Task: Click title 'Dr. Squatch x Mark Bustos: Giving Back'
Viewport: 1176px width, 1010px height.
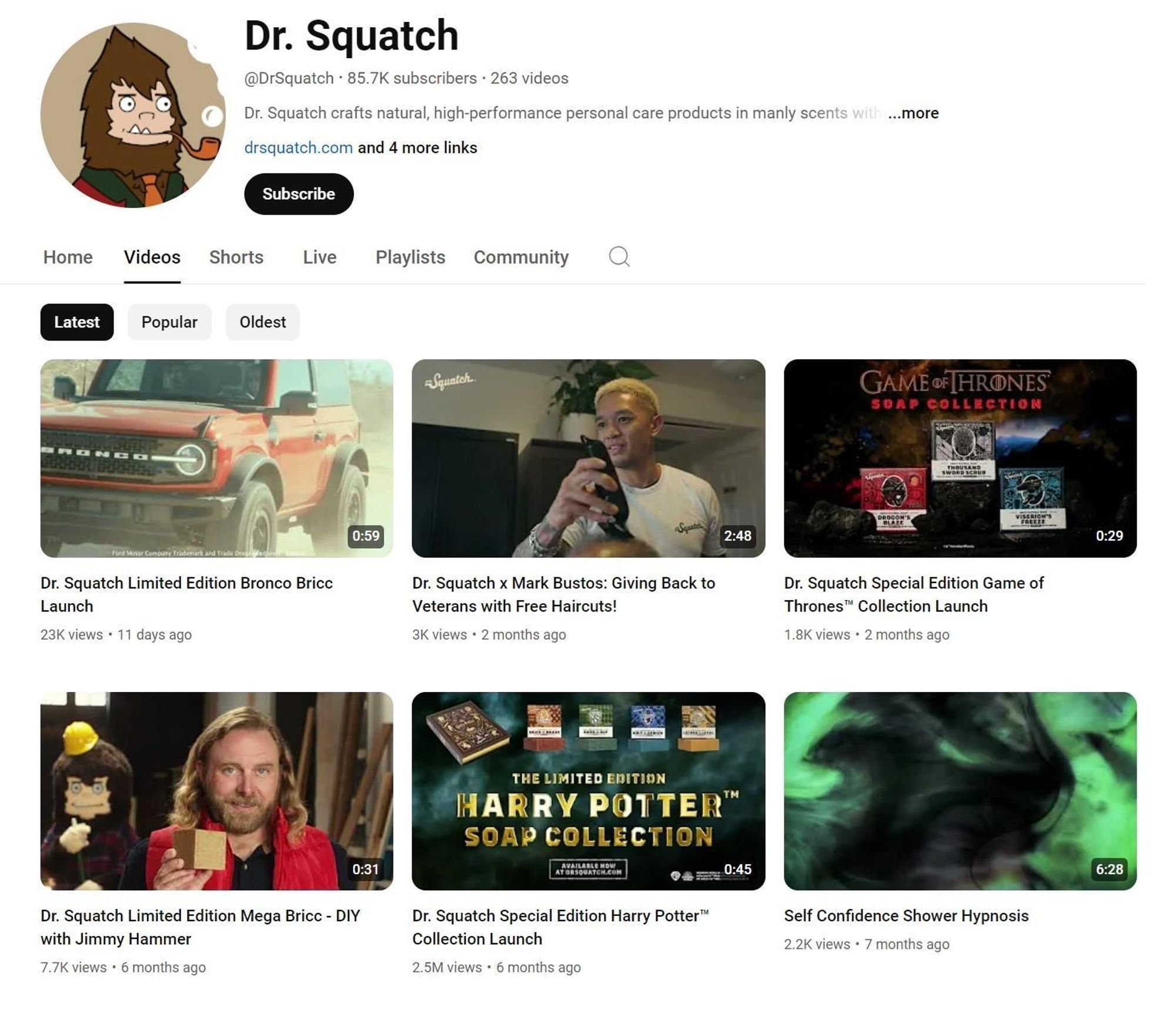Action: (x=563, y=594)
